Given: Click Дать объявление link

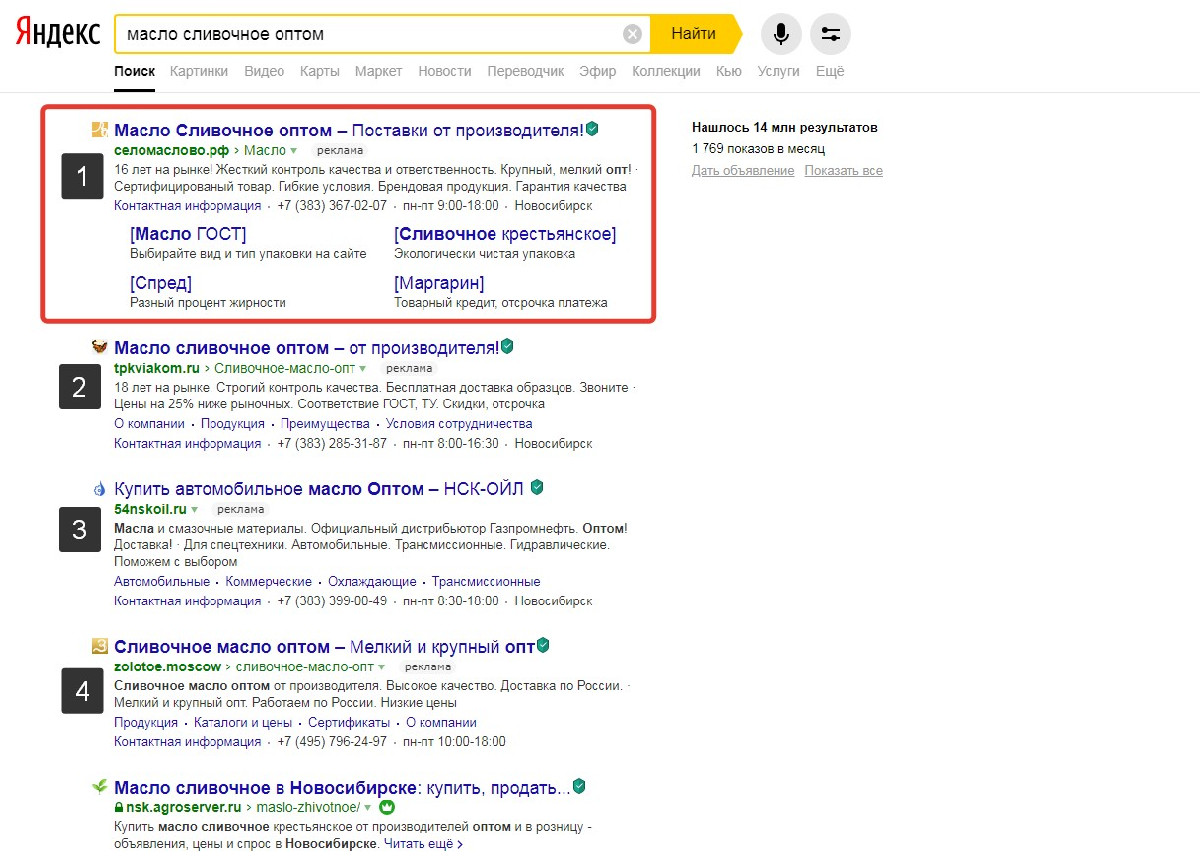Looking at the screenshot, I should point(743,171).
